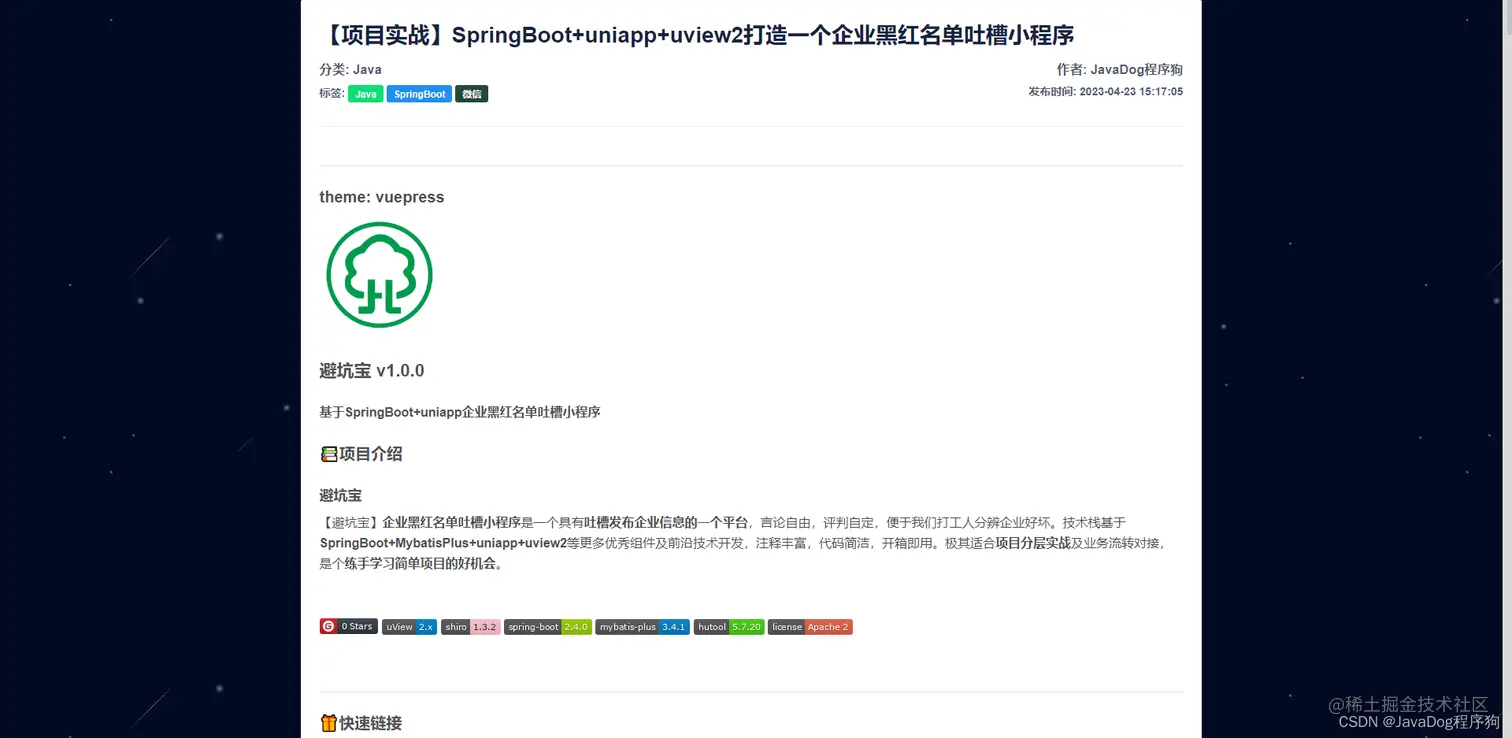This screenshot has width=1512, height=738.
Task: Expand the 快速链接 section heading
Action: click(x=371, y=722)
